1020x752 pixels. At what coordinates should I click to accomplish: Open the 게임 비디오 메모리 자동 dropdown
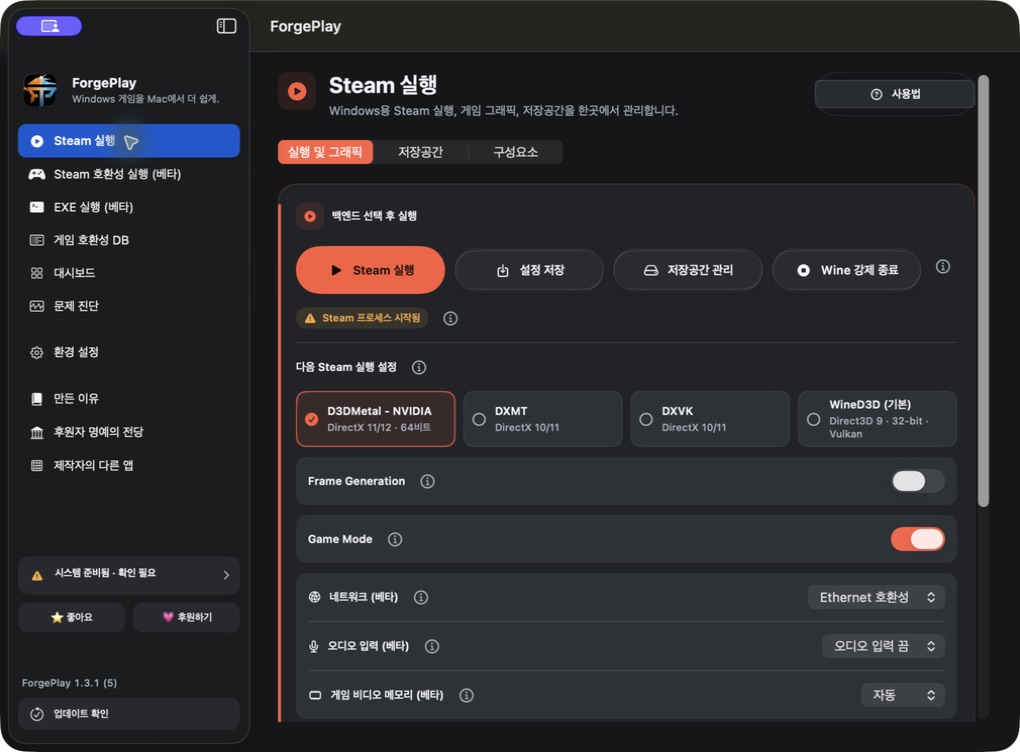click(903, 695)
